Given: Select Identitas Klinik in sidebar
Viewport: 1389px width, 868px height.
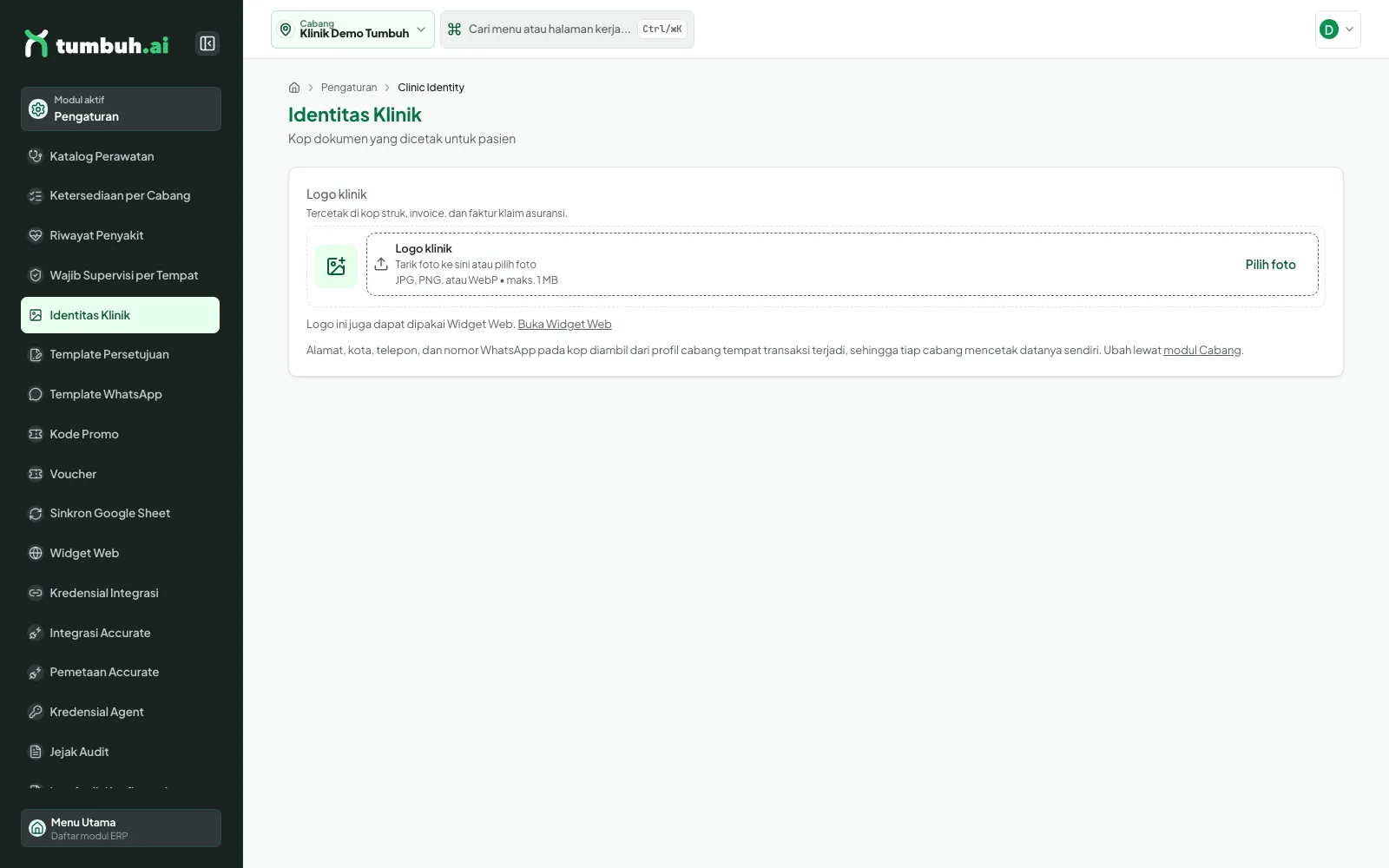Looking at the screenshot, I should [121, 315].
